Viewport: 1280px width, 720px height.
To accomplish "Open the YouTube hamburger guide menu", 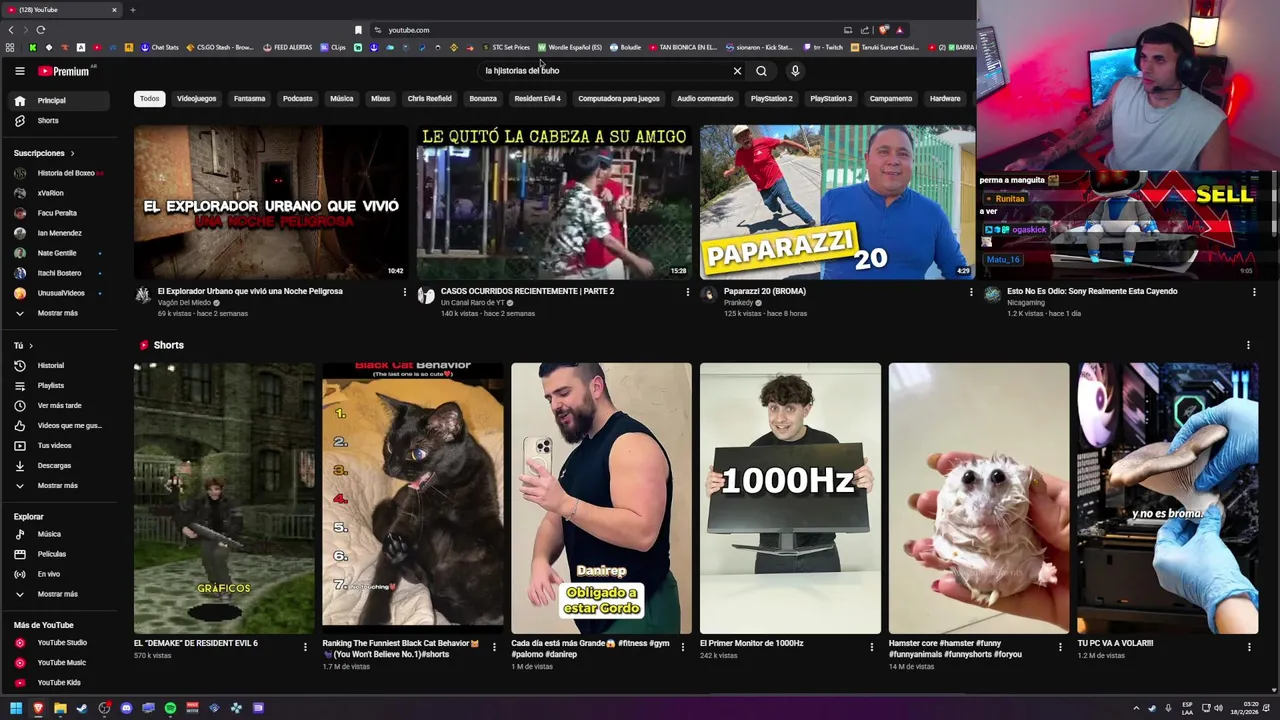I will click(19, 71).
